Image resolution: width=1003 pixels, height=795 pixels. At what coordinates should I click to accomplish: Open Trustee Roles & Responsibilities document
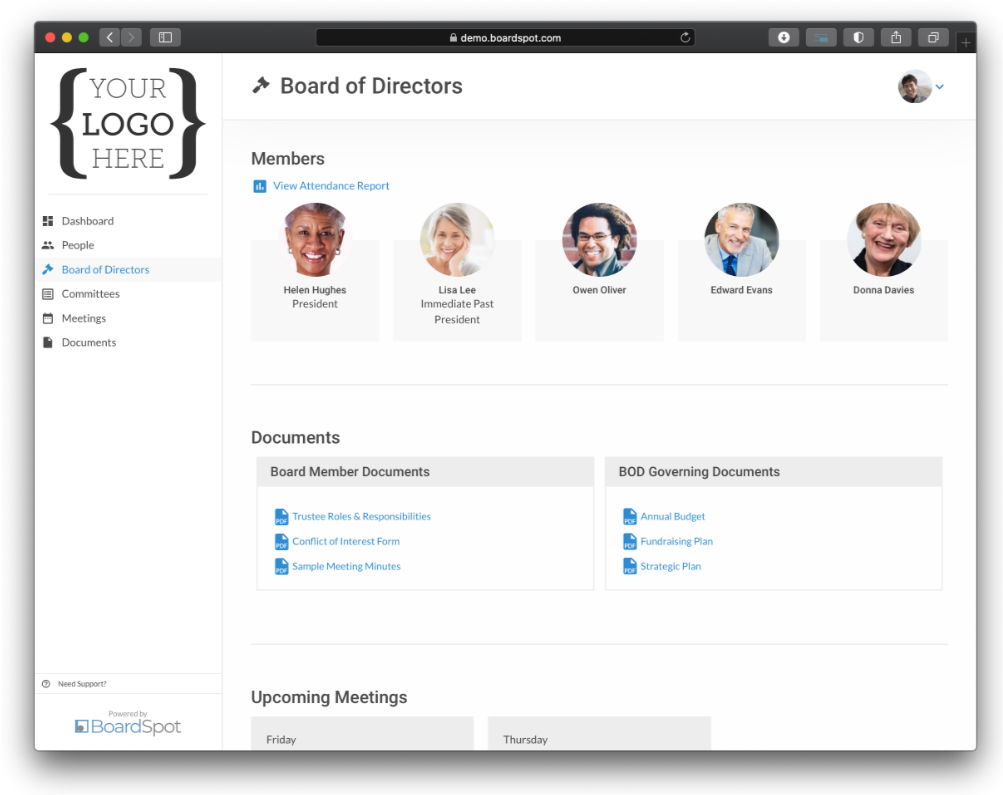pyautogui.click(x=361, y=517)
